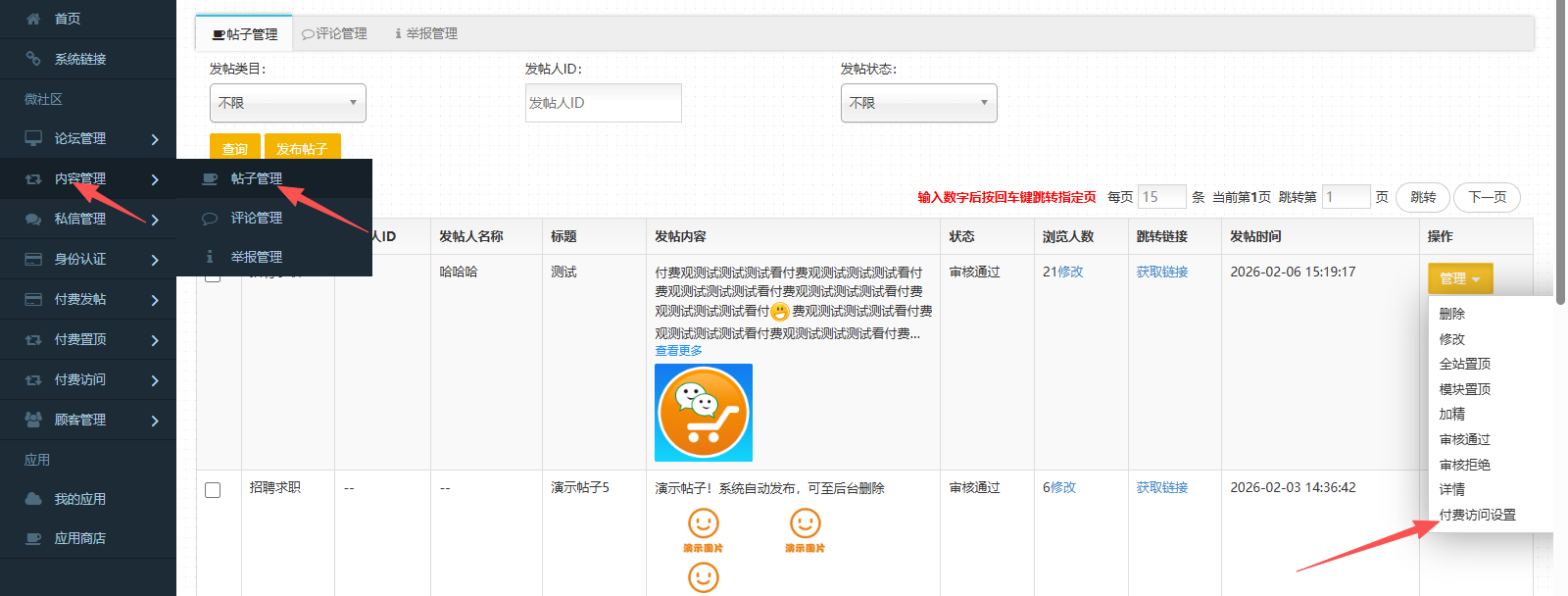
Task: Open the orange 管理 dropdown button
Action: pyautogui.click(x=1460, y=278)
